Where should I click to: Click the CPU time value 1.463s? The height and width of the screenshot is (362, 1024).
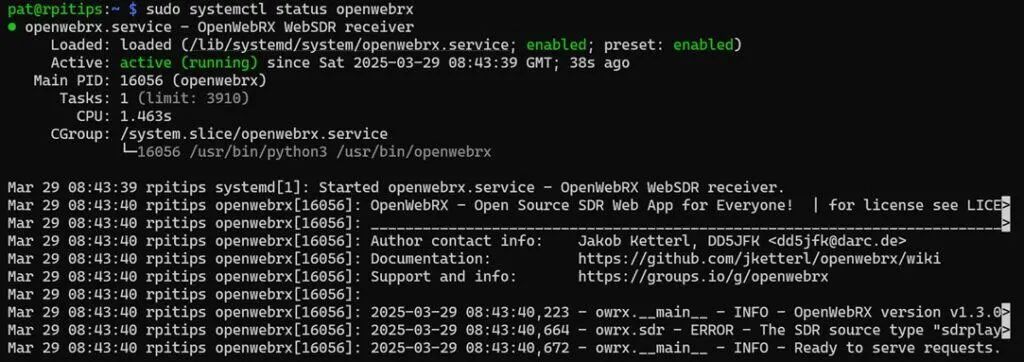pyautogui.click(x=146, y=116)
